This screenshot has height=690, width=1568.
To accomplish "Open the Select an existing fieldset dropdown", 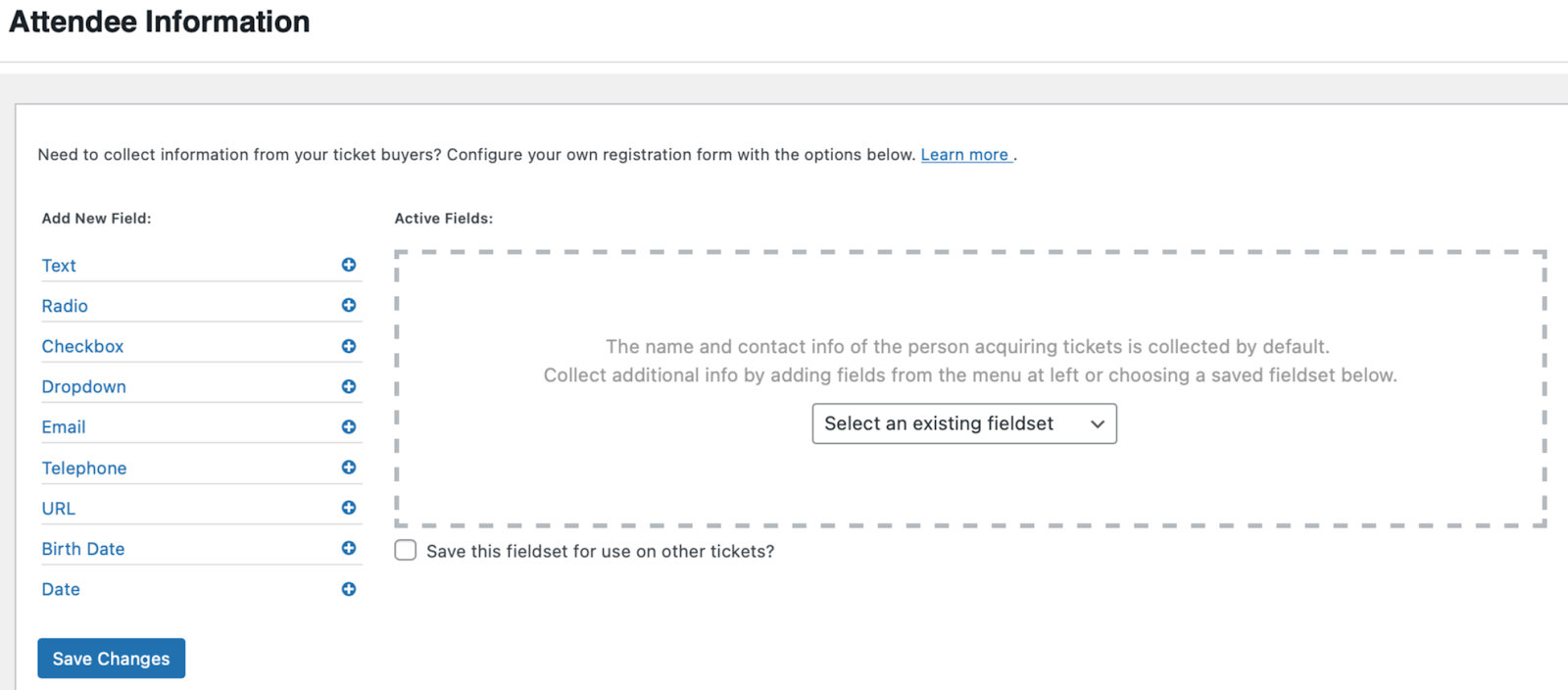I will 964,423.
